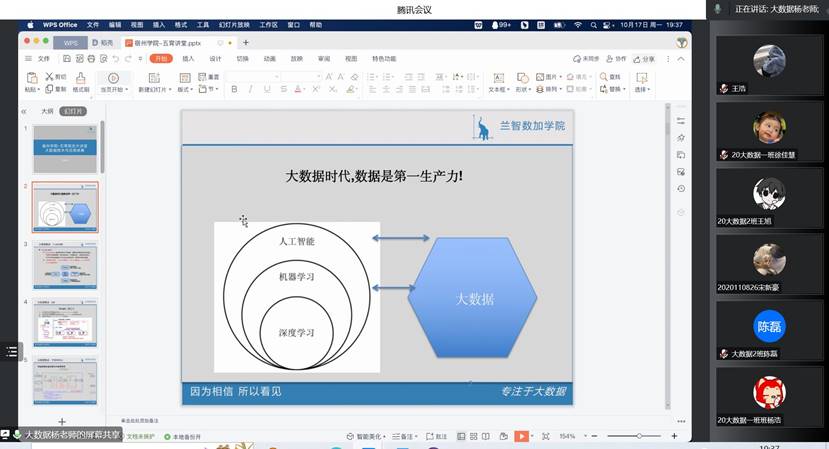Click the Notes (备注) button in status bar

pyautogui.click(x=404, y=436)
